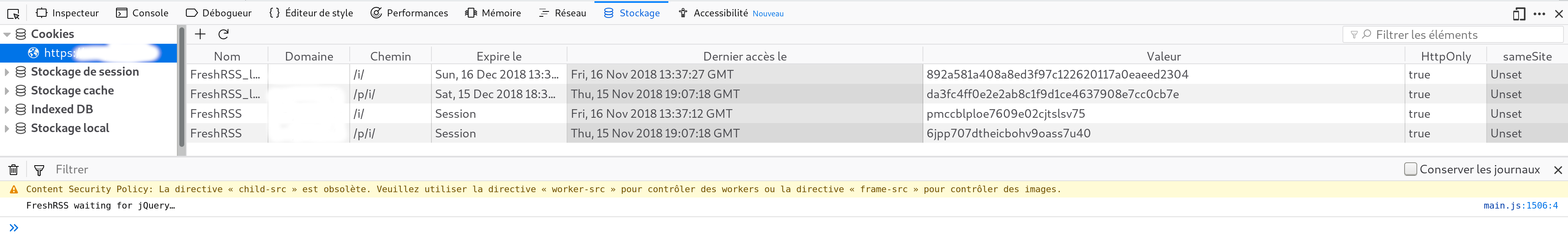Image resolution: width=1568 pixels, height=238 pixels.
Task: Expand Stockage de session node
Action: click(x=7, y=72)
